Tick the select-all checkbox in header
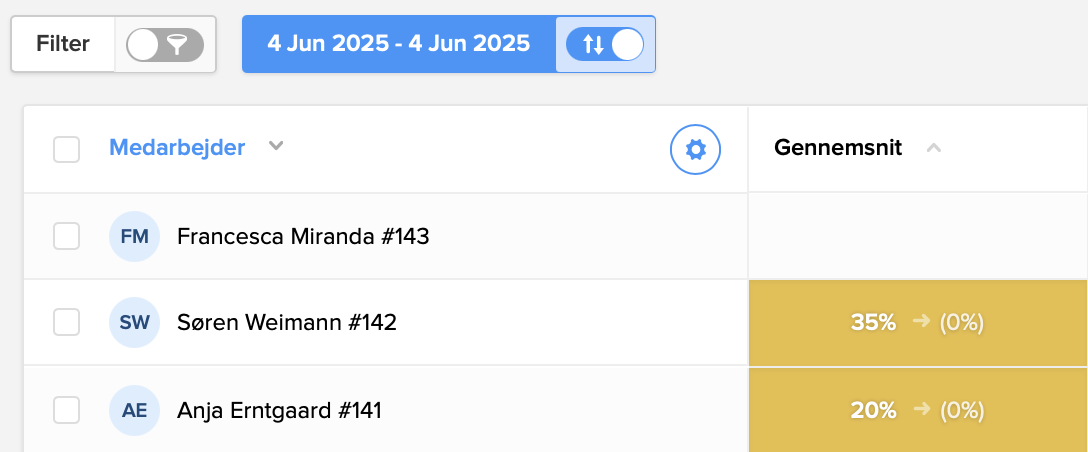Screen dimensions: 1088x452 point(66,150)
